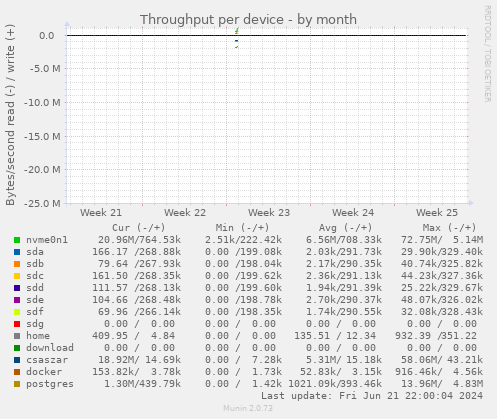Image resolution: width=497 pixels, height=419 pixels.
Task: Click the nvme0n1 device label
Action: tap(47, 240)
